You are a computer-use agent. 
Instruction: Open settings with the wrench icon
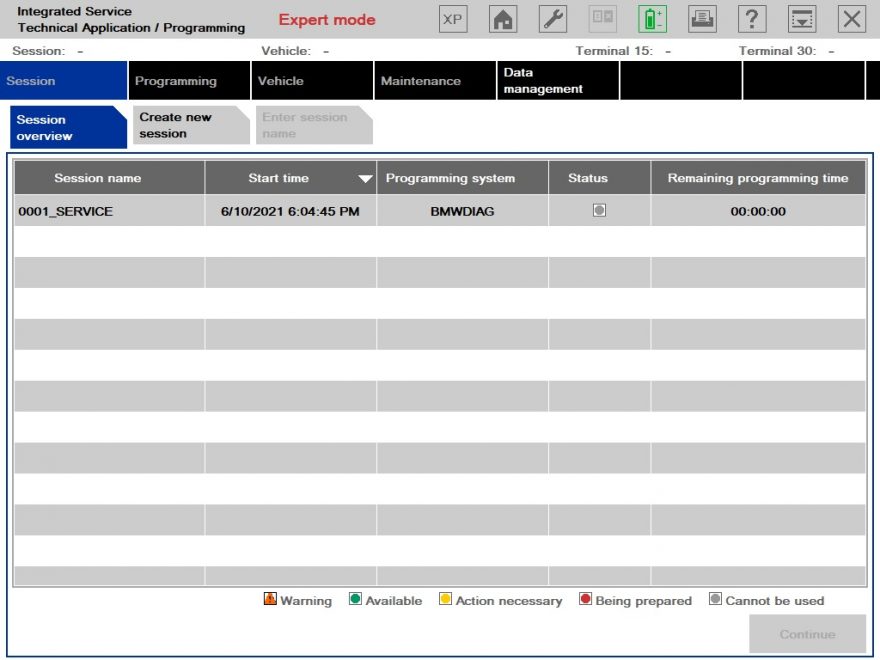coord(552,18)
